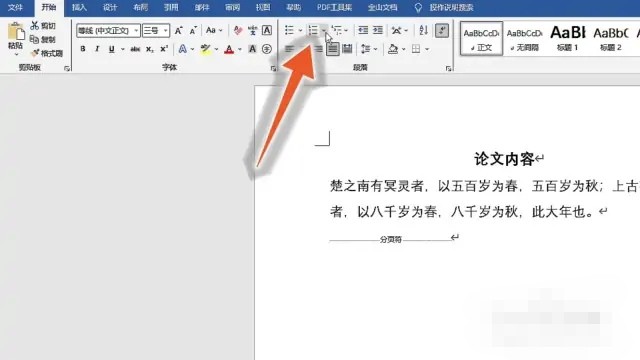Expand underline style dropdown arrow

(122, 49)
